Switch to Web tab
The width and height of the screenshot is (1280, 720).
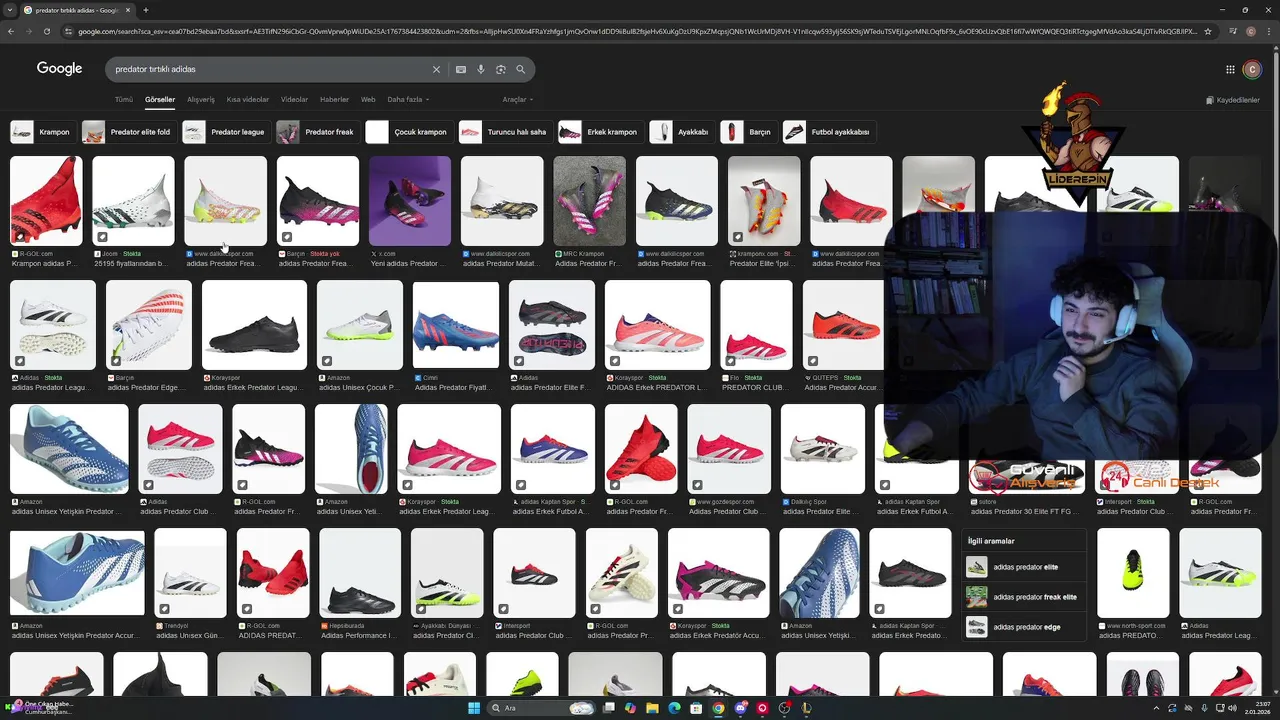(x=368, y=100)
